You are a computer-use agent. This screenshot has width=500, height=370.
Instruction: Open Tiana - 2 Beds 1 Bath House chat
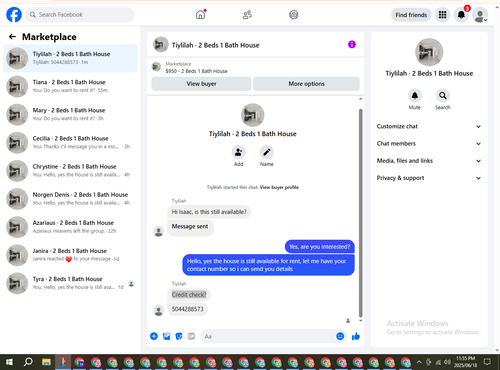(70, 86)
